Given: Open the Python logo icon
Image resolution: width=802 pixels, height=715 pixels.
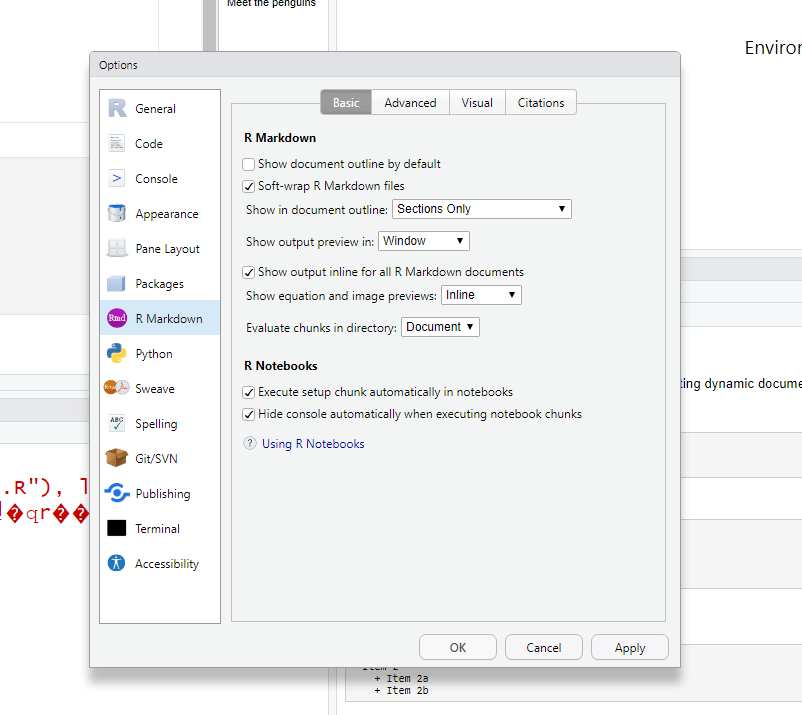Looking at the screenshot, I should pyautogui.click(x=117, y=353).
